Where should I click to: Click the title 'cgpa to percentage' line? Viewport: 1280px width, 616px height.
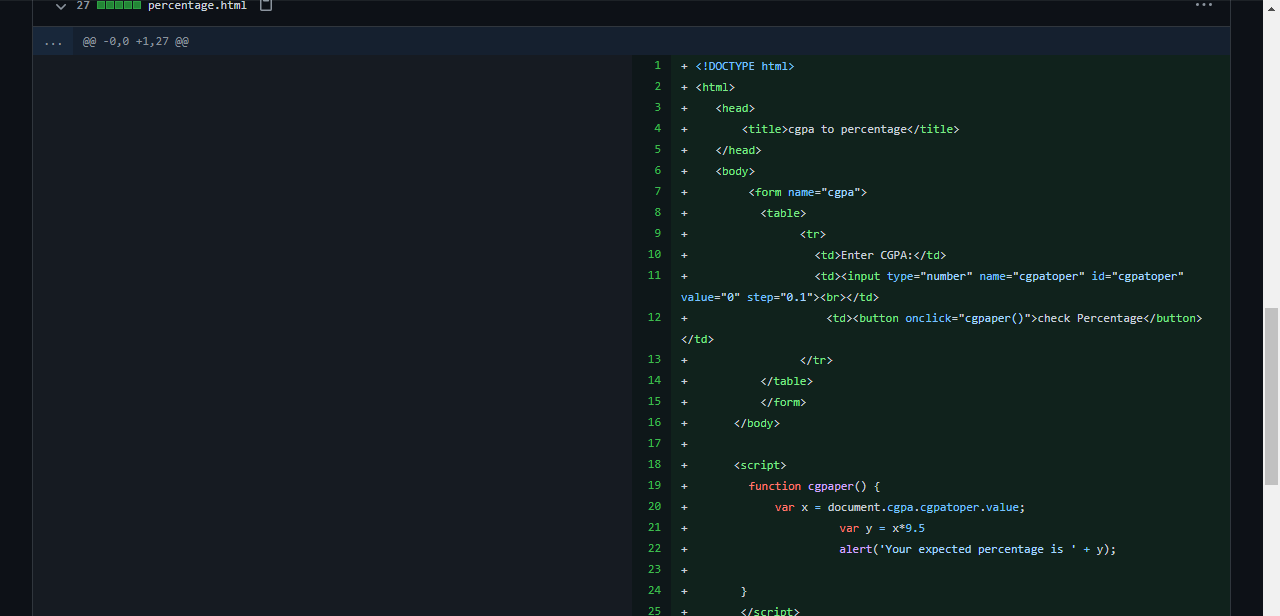click(x=850, y=129)
